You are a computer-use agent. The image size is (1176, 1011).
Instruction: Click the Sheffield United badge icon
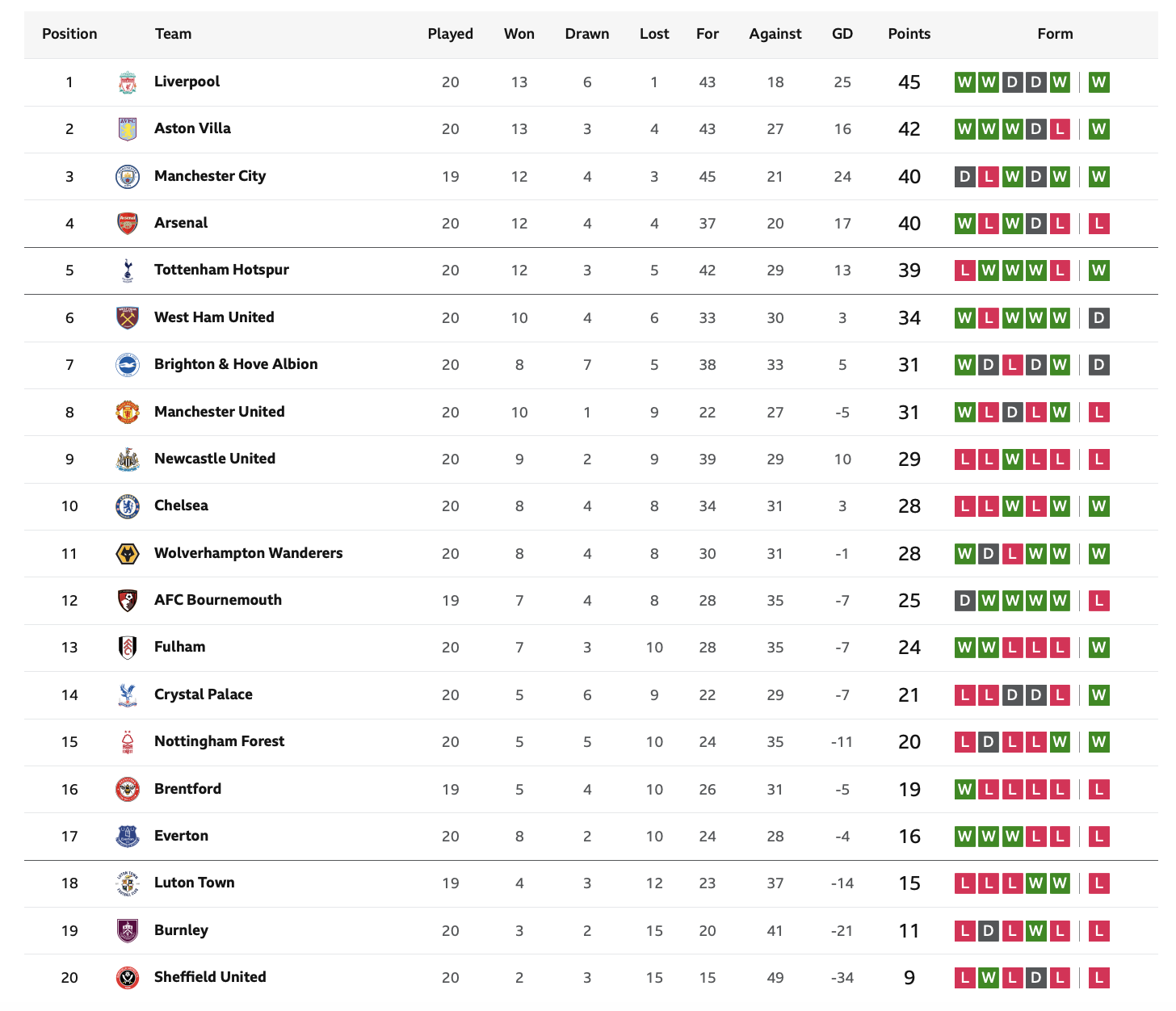point(128,978)
